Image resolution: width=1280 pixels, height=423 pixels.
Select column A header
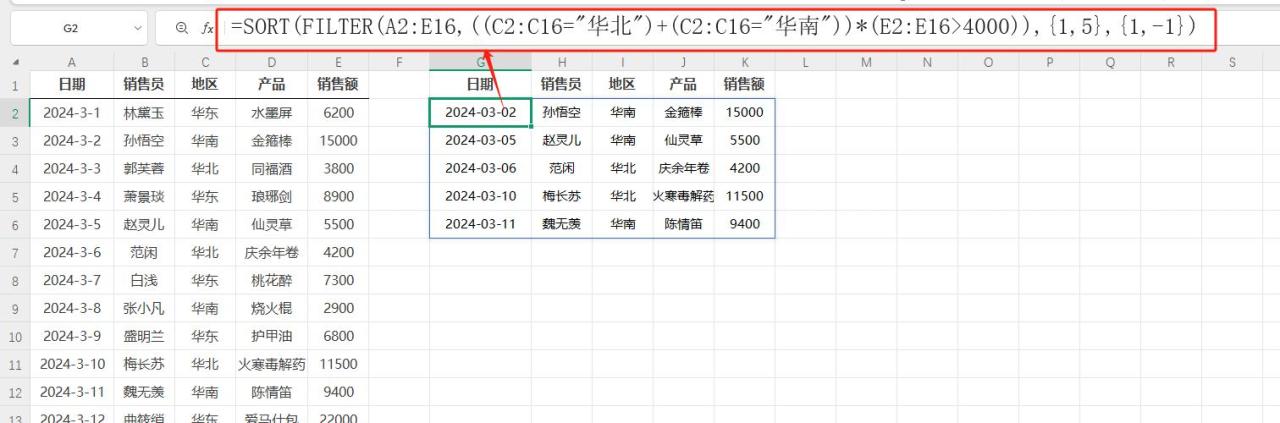coord(70,63)
